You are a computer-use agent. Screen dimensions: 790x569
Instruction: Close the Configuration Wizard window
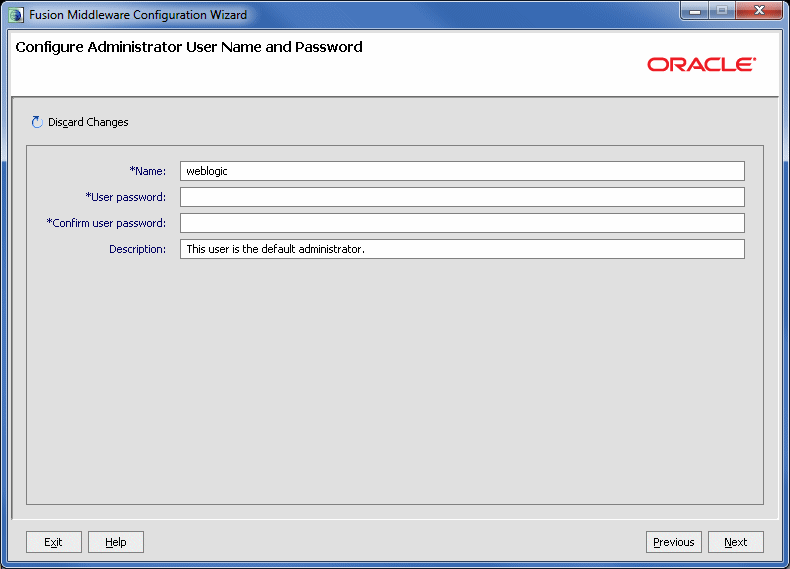tap(759, 11)
